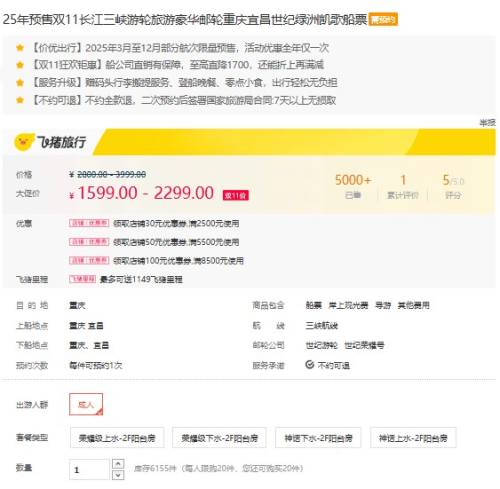Image resolution: width=500 pixels, height=489 pixels.
Task: Claim 领取店铺100元优惠券 满8500元使用
Action: pos(178,260)
